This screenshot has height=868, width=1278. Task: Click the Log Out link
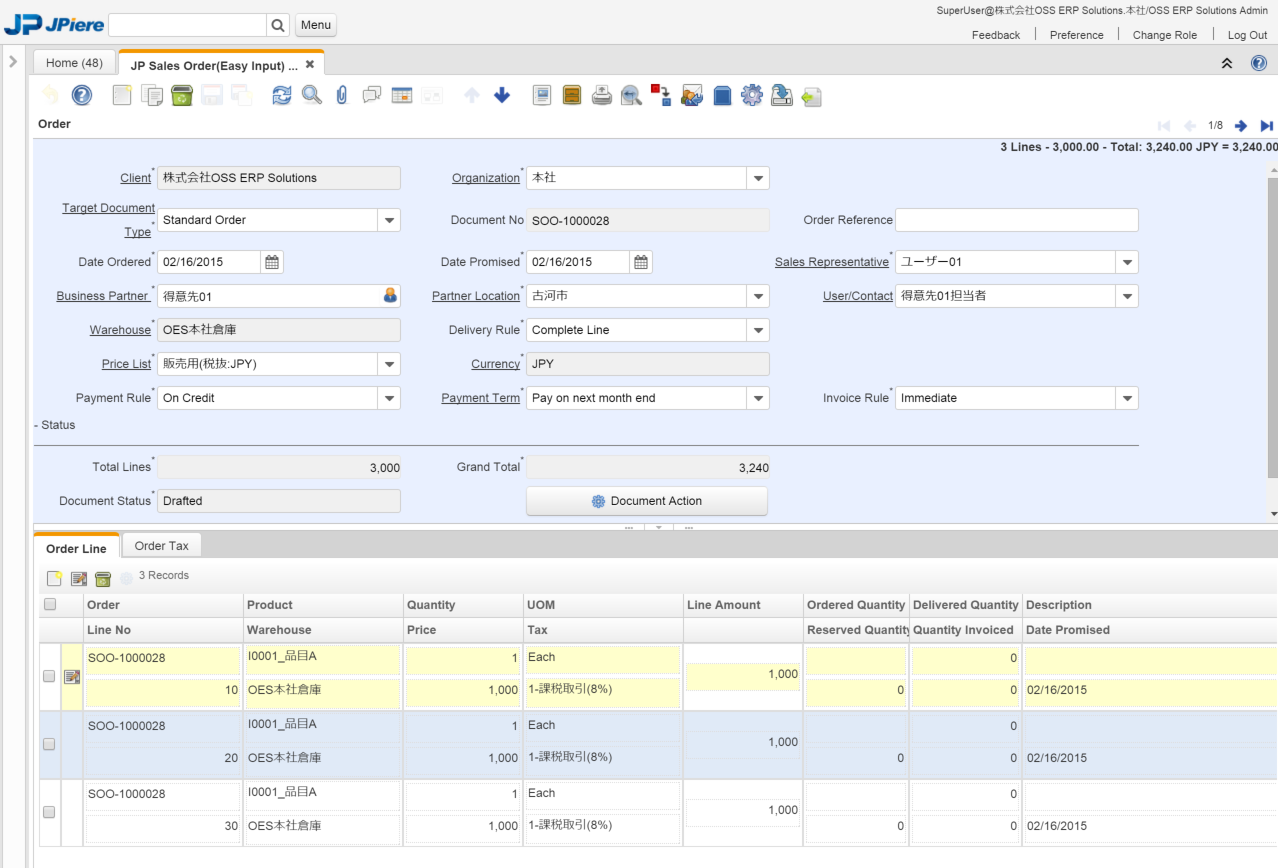click(x=1246, y=35)
